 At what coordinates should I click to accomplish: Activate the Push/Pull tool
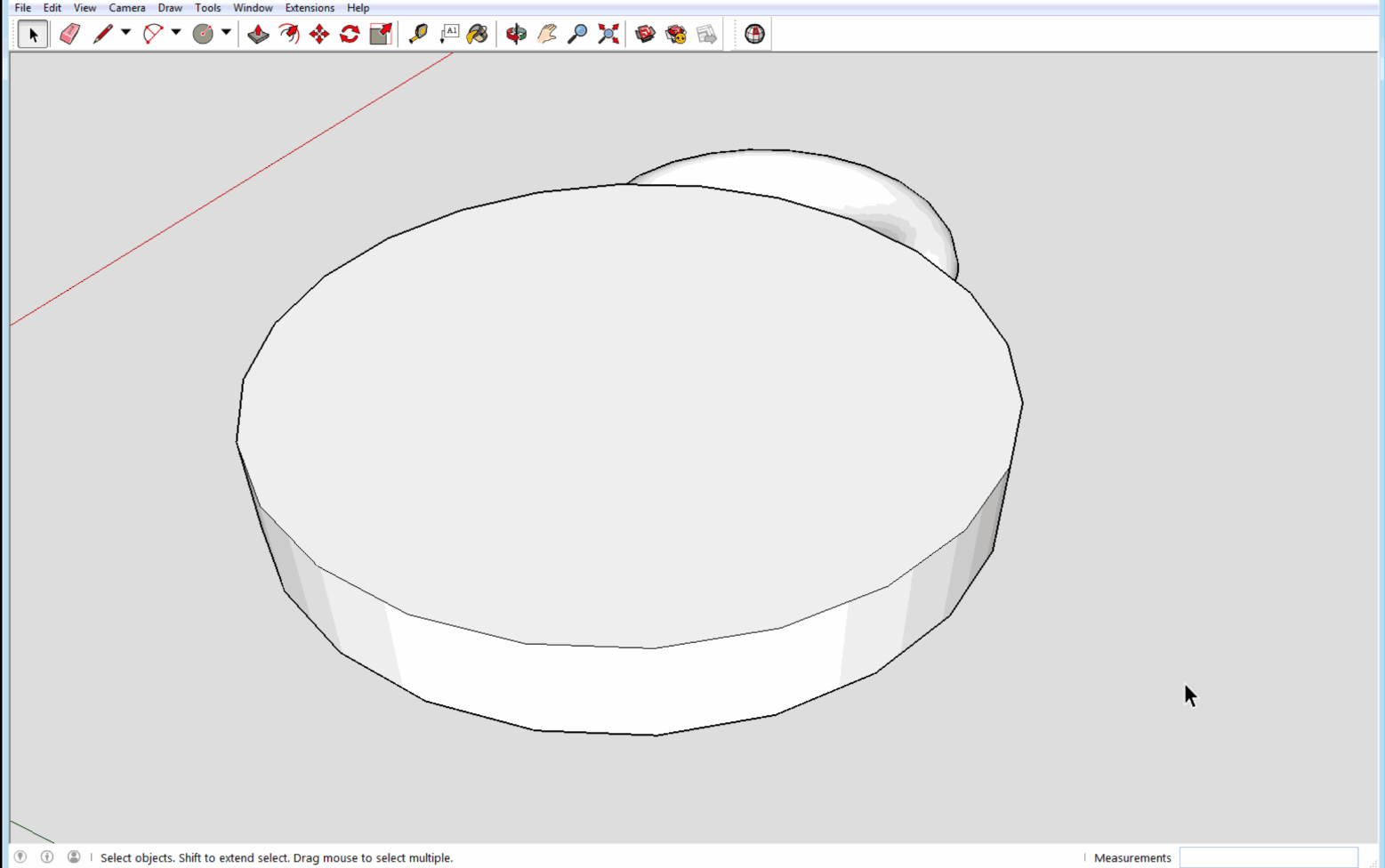[258, 34]
